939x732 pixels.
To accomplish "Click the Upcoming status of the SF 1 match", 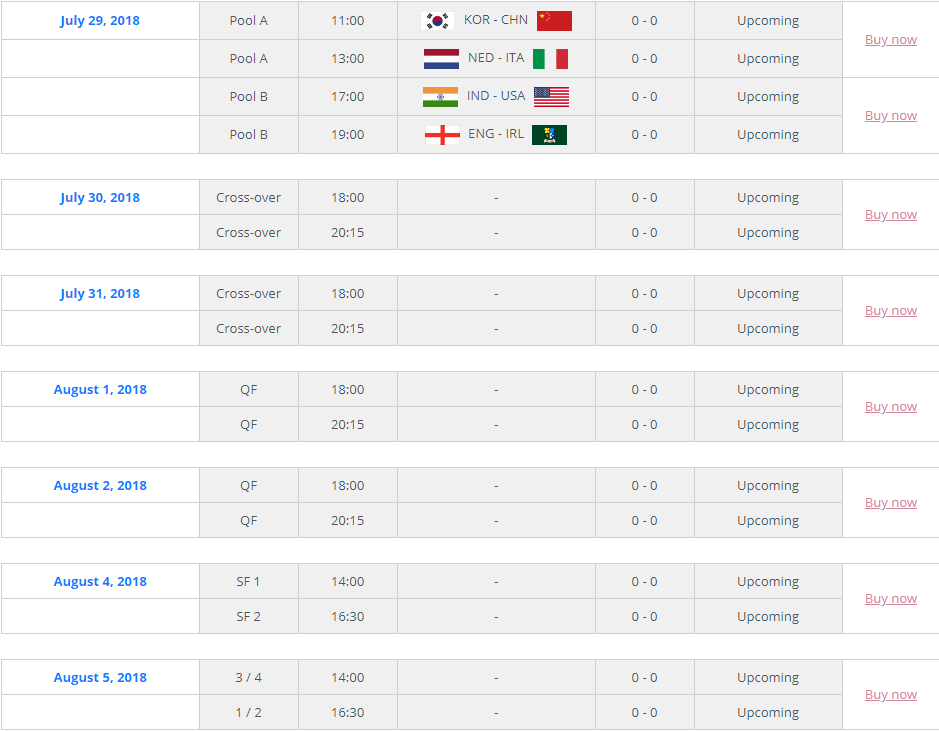I will (767, 581).
